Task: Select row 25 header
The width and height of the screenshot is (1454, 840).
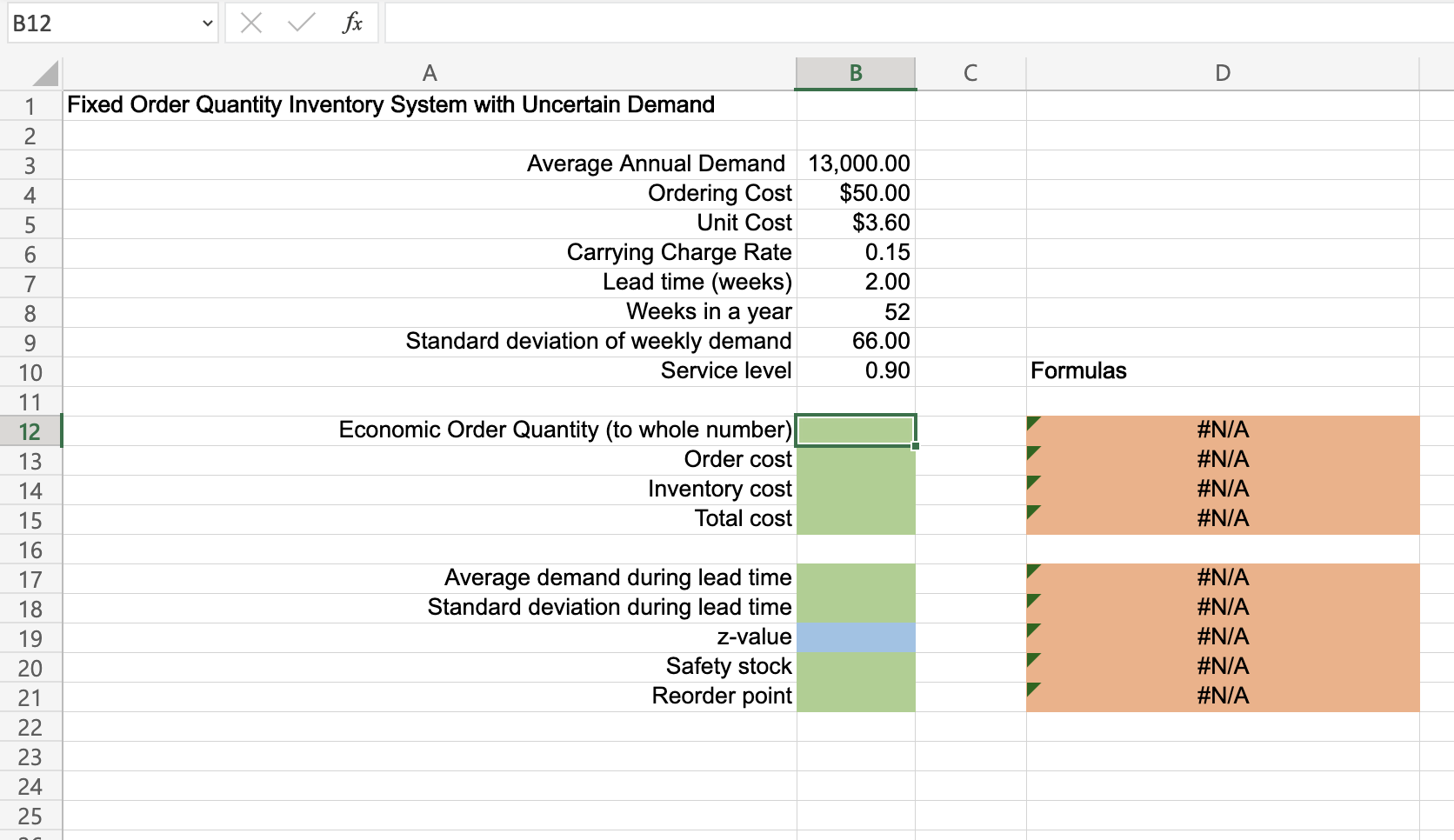Action: click(x=30, y=816)
